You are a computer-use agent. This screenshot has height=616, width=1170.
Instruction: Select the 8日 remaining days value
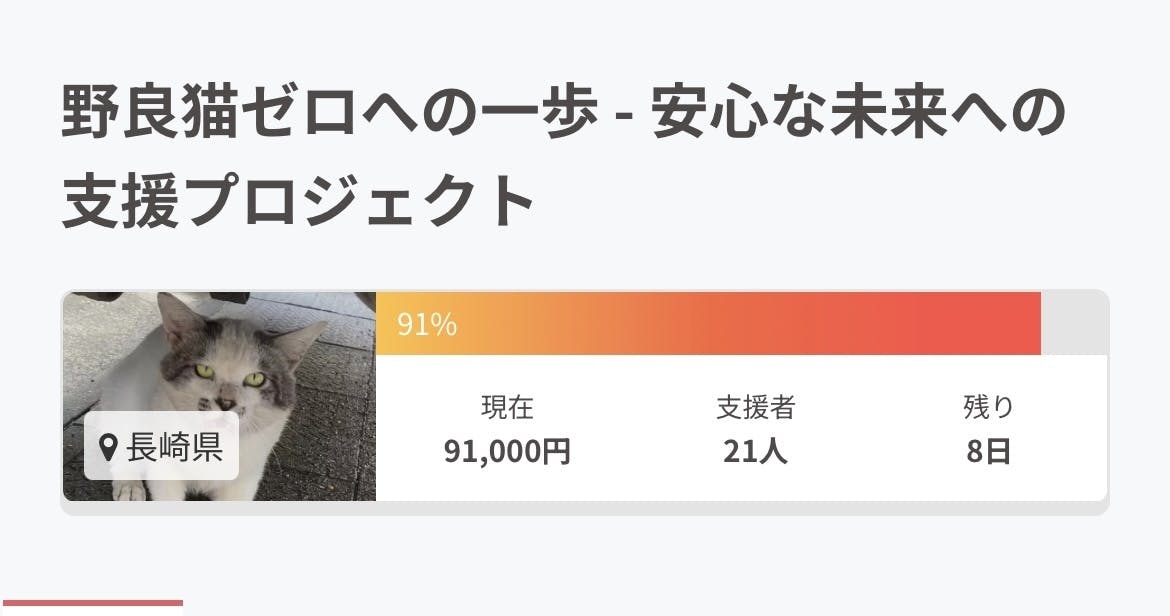point(988,452)
